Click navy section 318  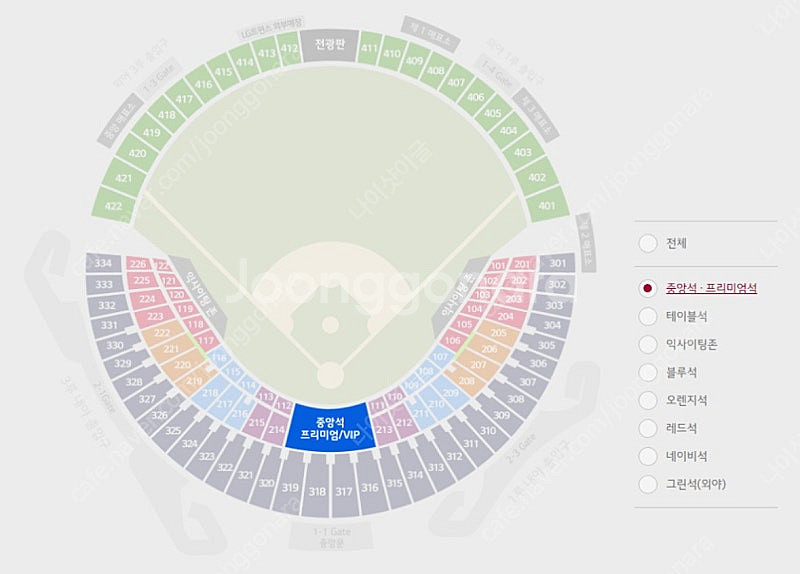317,491
